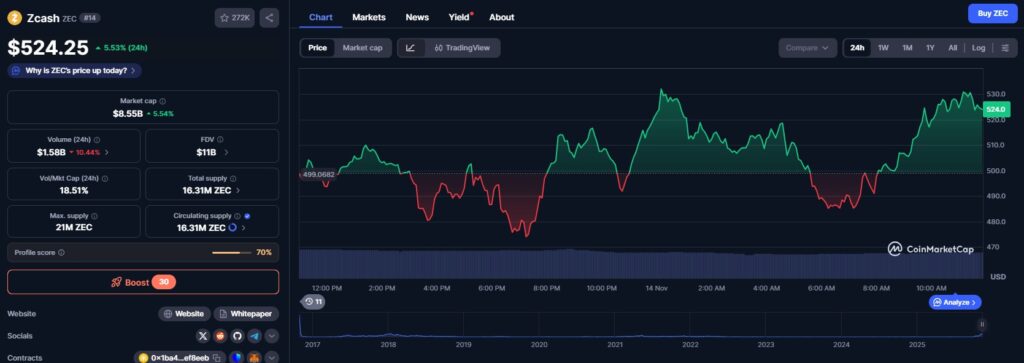Click the Zcash coin logo
This screenshot has width=1024, height=363.
point(14,18)
